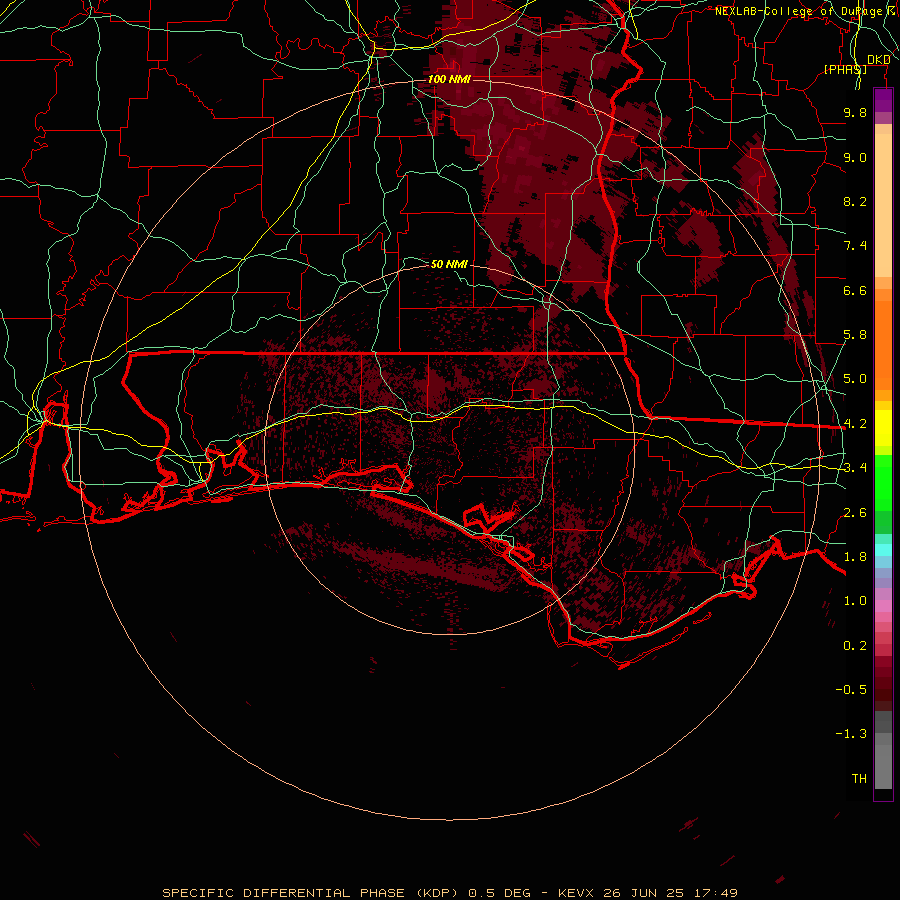The height and width of the screenshot is (900, 900).
Task: Click the 9.8 value on scale
Action: point(855,112)
